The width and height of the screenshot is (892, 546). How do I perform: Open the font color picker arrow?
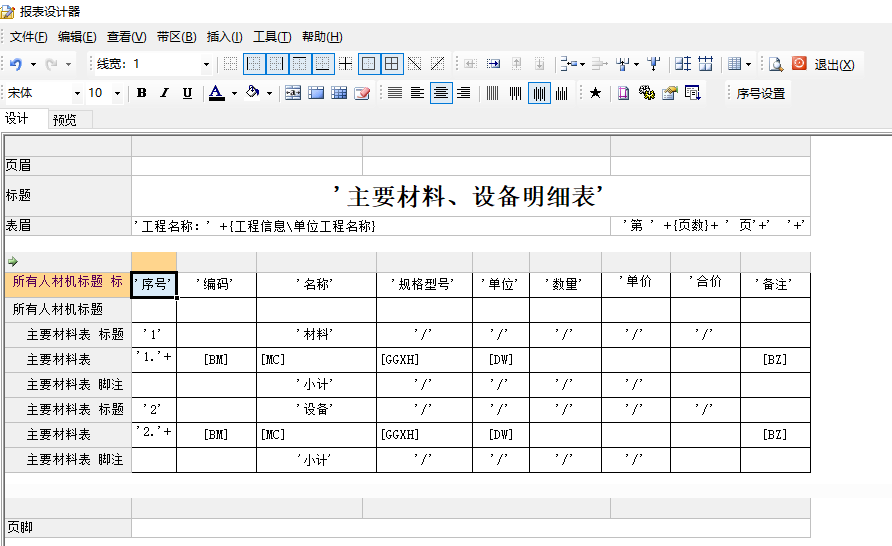click(234, 93)
